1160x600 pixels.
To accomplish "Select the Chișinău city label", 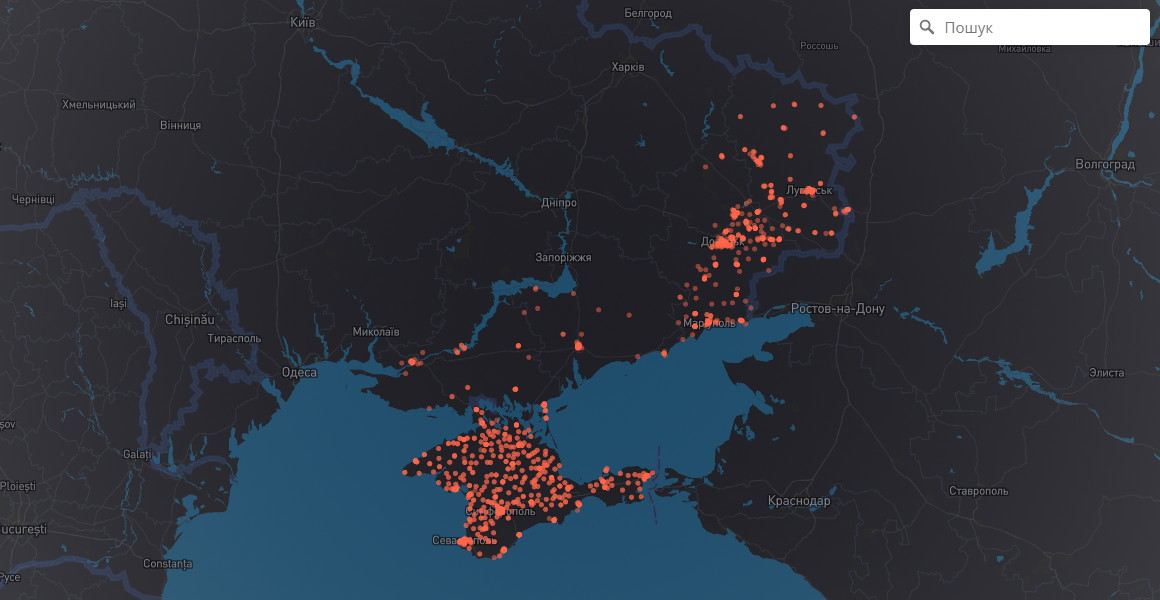I will click(x=190, y=319).
